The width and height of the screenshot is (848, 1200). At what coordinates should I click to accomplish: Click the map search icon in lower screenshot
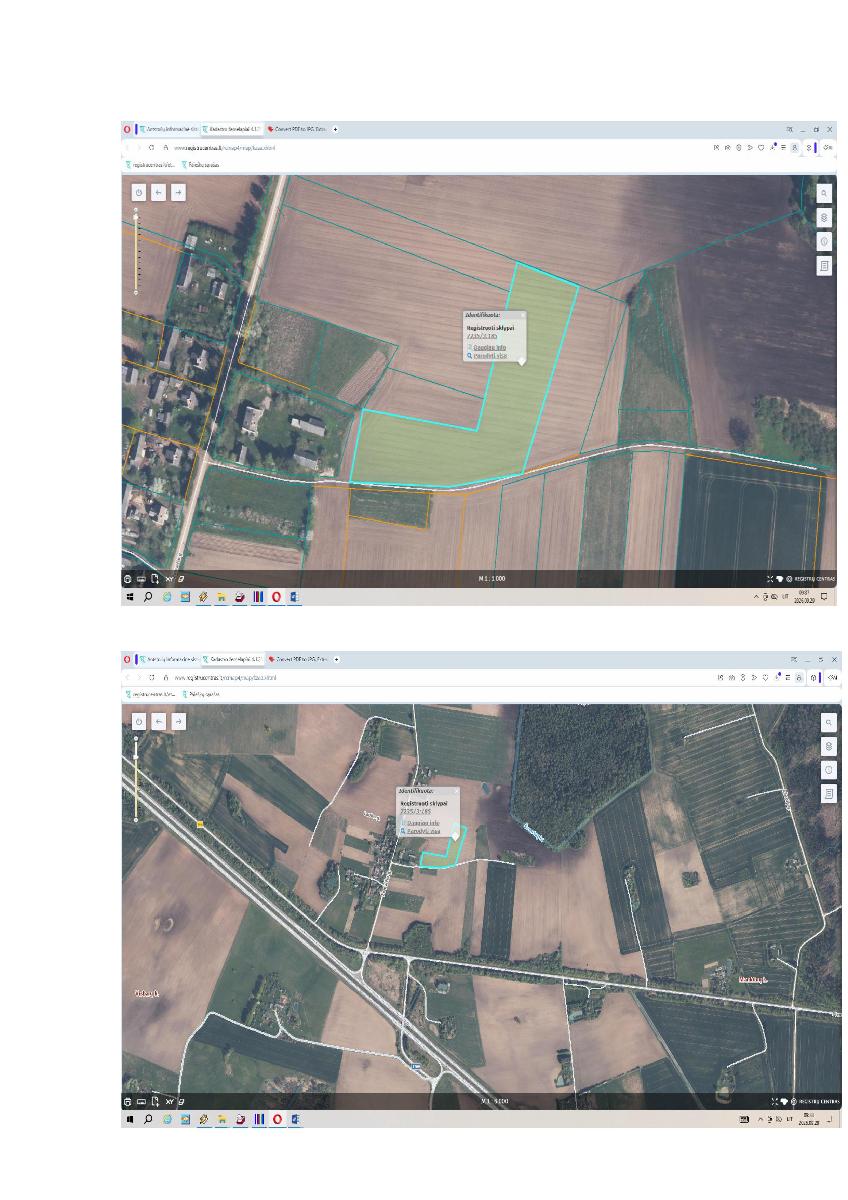coord(829,721)
